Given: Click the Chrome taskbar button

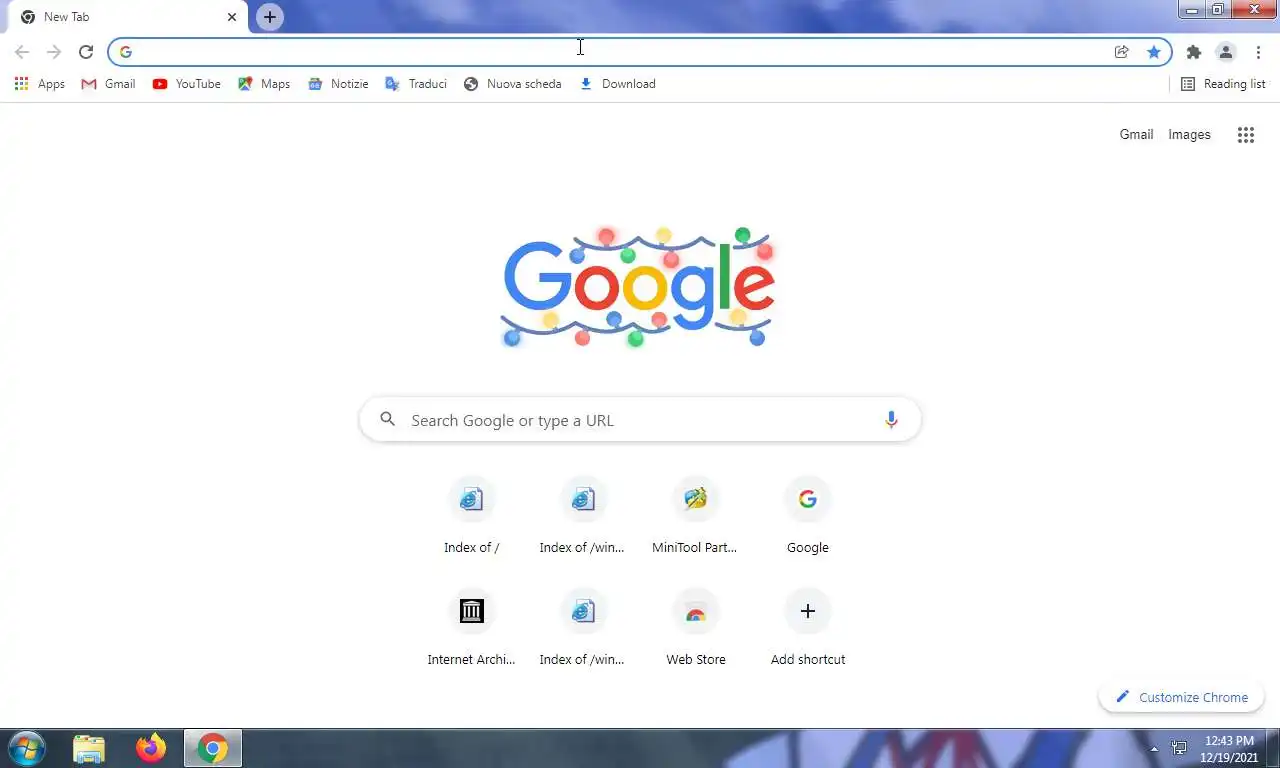Looking at the screenshot, I should tap(213, 748).
